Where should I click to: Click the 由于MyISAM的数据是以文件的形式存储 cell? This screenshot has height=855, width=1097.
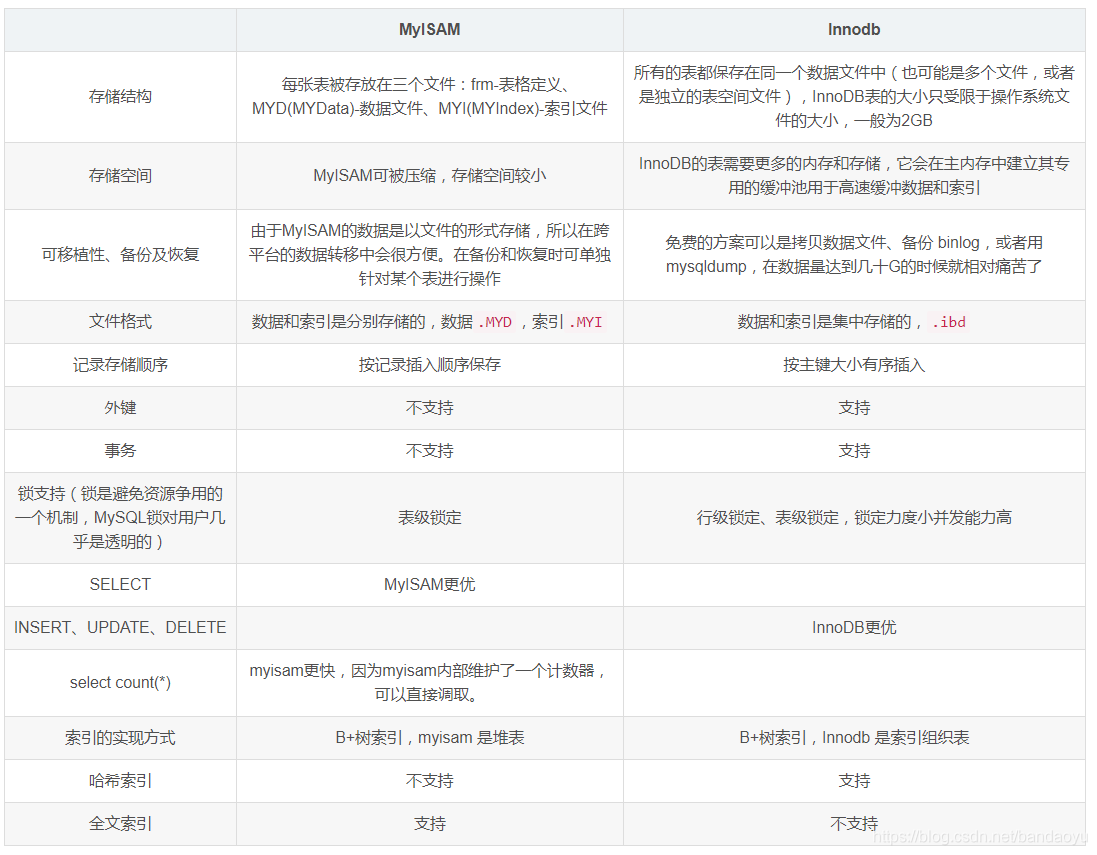[x=430, y=255]
